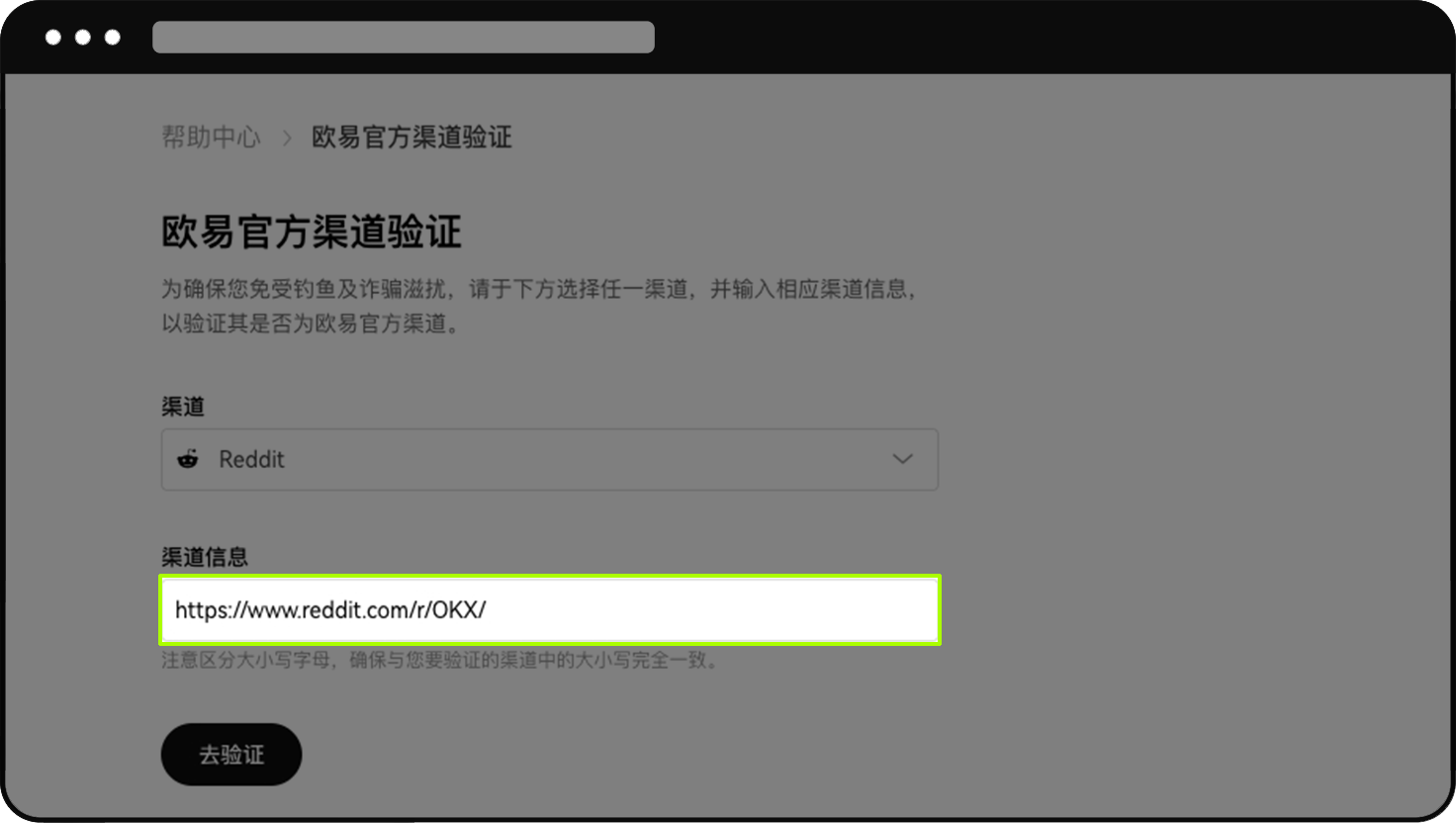Image resolution: width=1456 pixels, height=823 pixels.
Task: Click the description line starting 为确保您免受钓鱼
Action: tap(540, 289)
